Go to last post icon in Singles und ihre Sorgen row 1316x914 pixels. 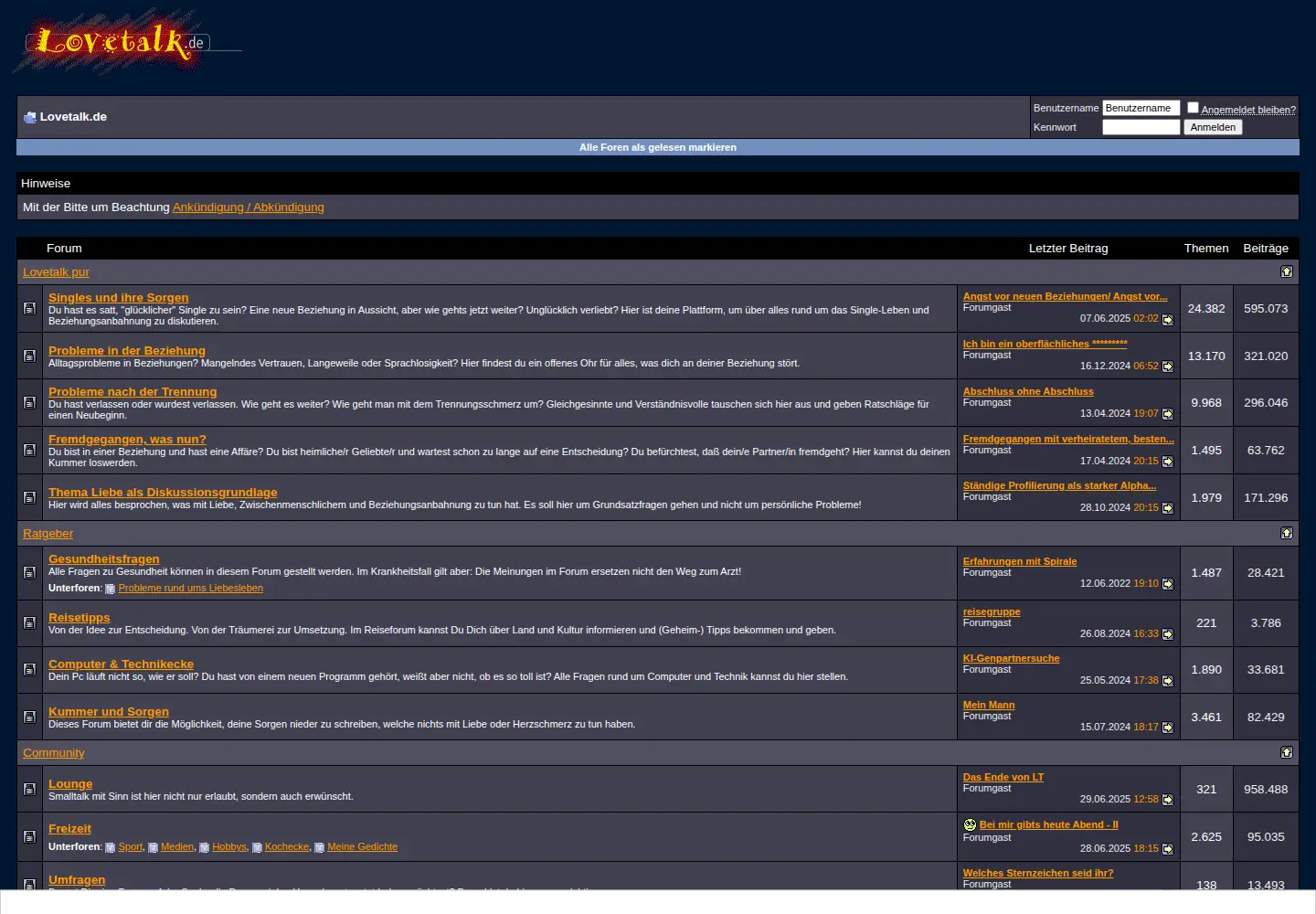click(1167, 319)
